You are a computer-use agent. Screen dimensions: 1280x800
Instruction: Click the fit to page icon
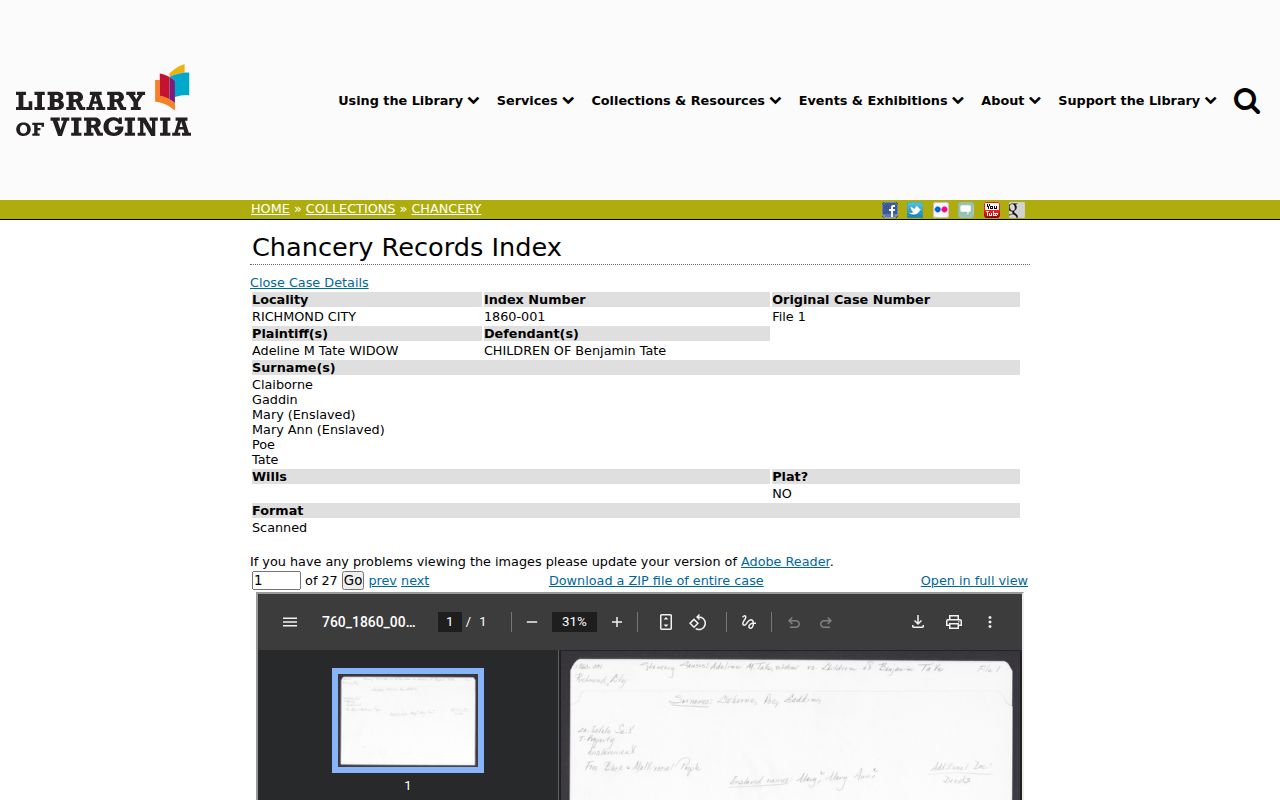click(x=666, y=622)
